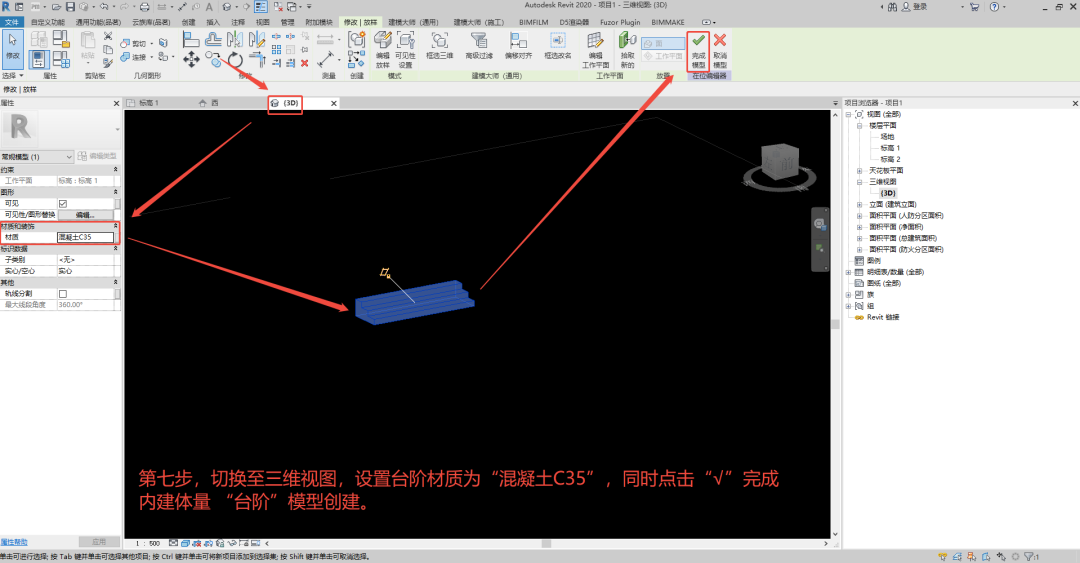The height and width of the screenshot is (563, 1080).
Task: Click the align tool icon in modify panel
Action: pyautogui.click(x=191, y=39)
